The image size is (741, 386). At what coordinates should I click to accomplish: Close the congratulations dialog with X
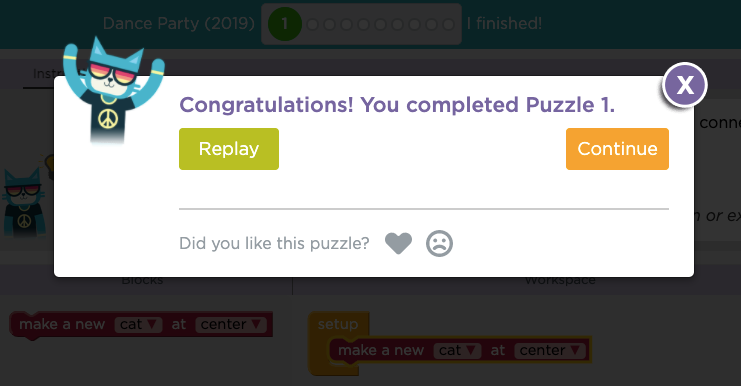pyautogui.click(x=685, y=85)
